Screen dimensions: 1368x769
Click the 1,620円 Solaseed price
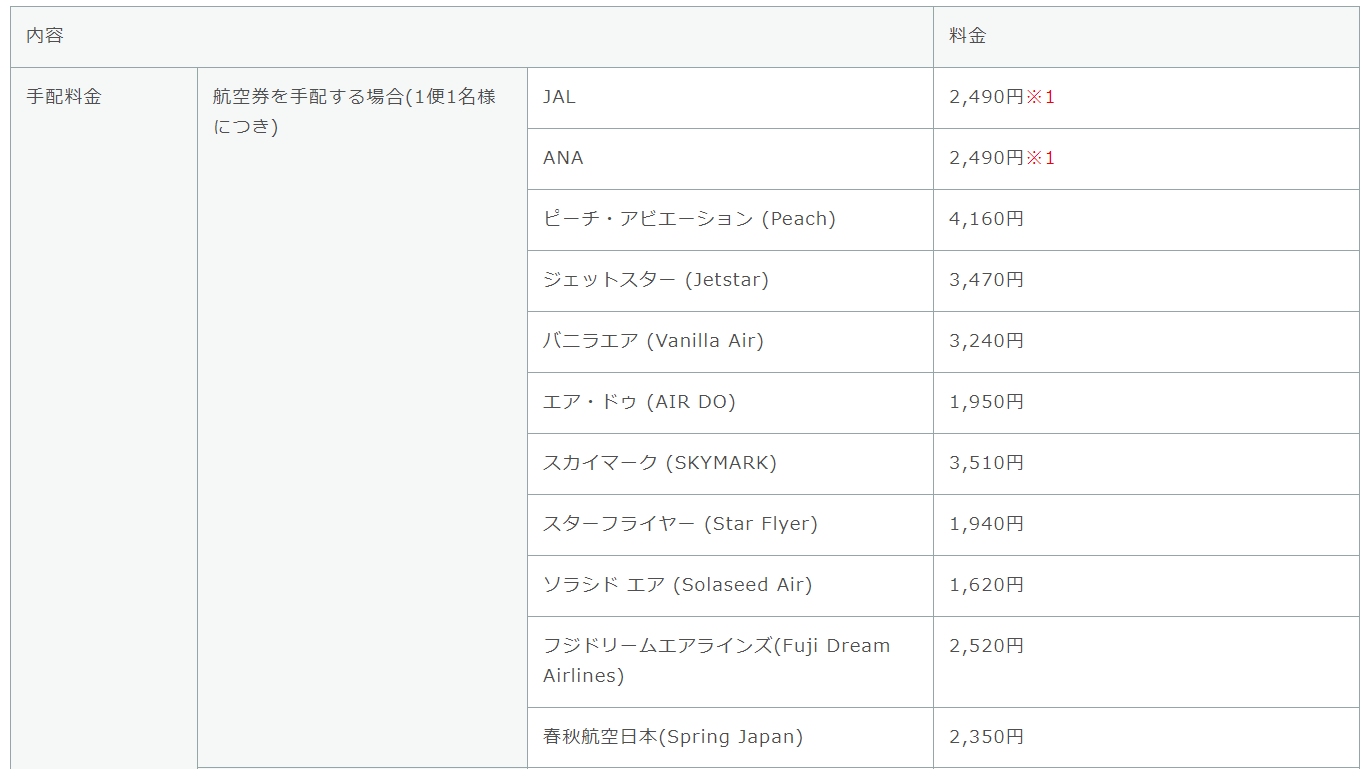987,585
